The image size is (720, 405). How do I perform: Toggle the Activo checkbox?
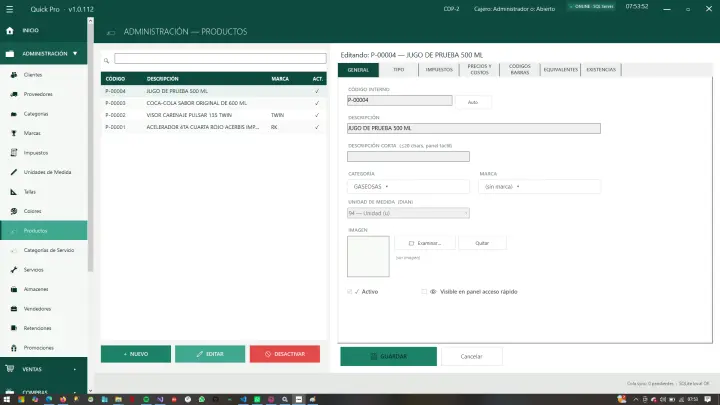pos(350,292)
